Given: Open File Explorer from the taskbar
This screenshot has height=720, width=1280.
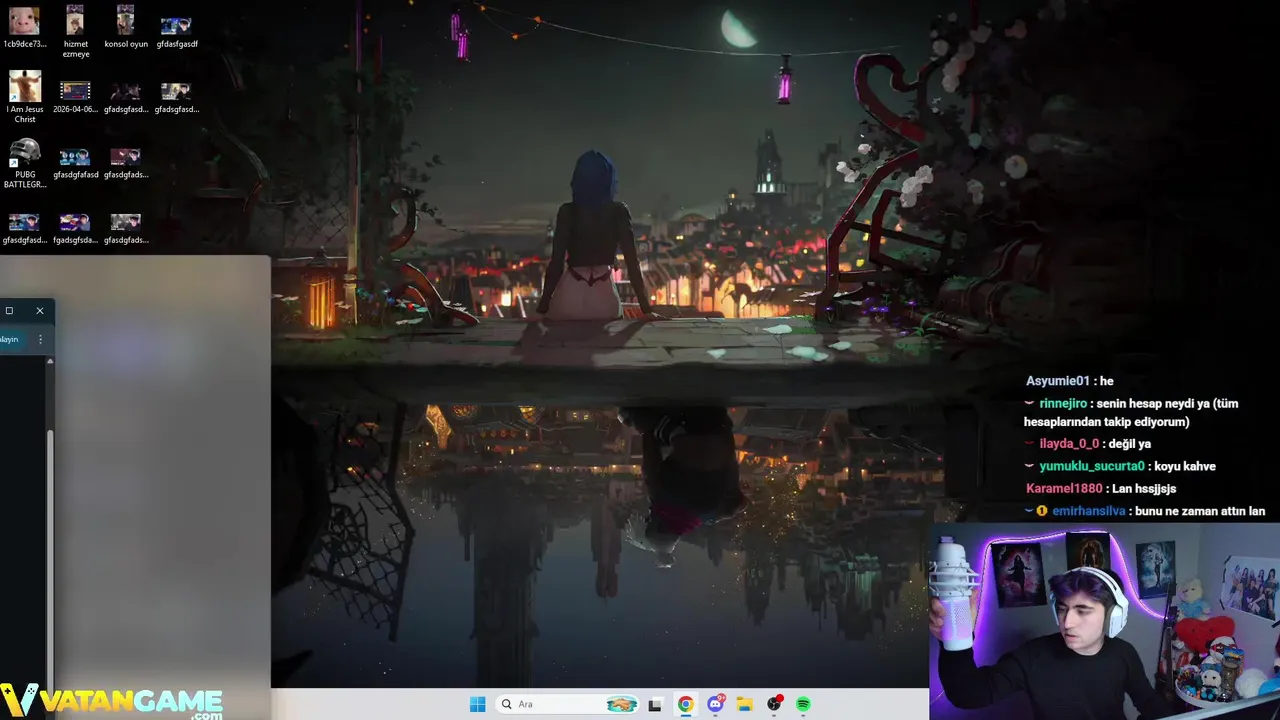Looking at the screenshot, I should point(744,704).
